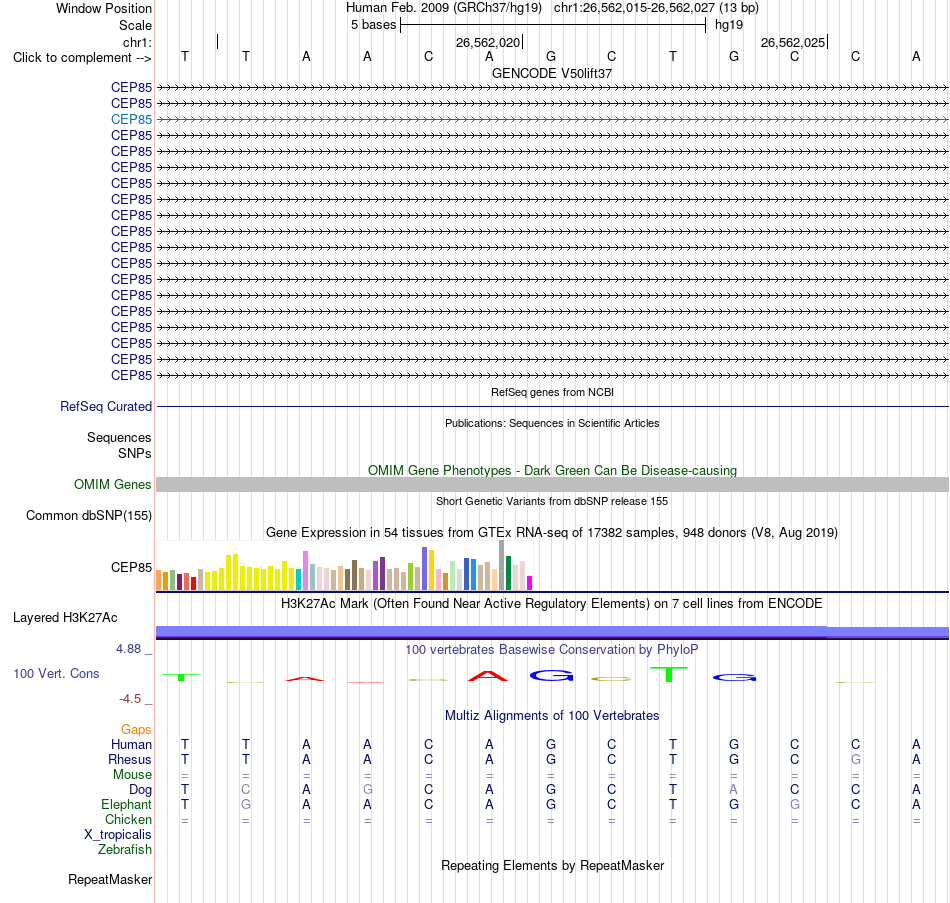
Task: Open the H3K27Ac Mark ENCODE track title
Action: tap(552, 604)
